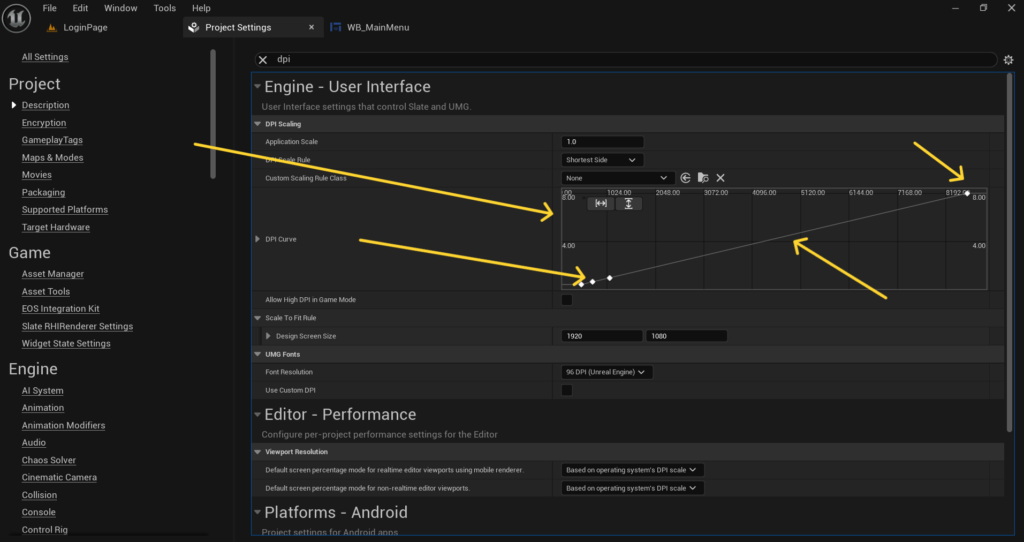Collapse the Viewport Resolution category
Image resolution: width=1024 pixels, height=542 pixels.
[x=257, y=452]
